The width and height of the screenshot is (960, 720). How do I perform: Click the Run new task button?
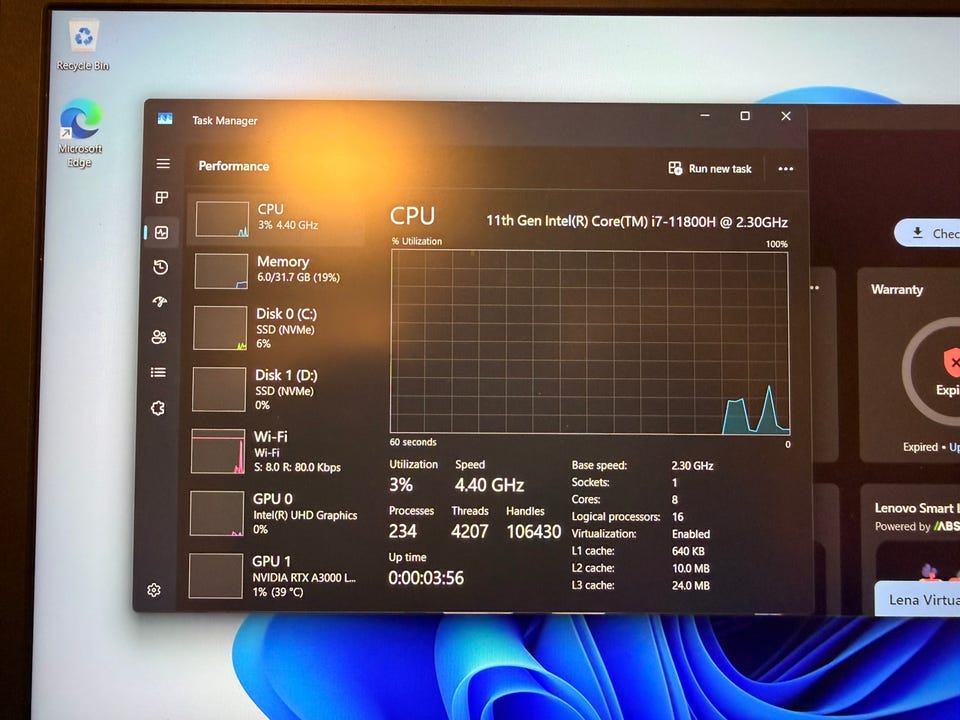point(710,168)
